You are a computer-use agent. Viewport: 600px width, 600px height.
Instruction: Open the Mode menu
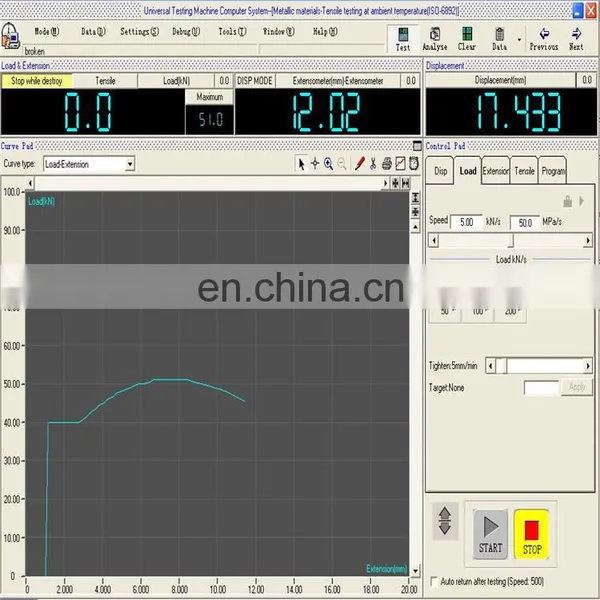[x=47, y=31]
